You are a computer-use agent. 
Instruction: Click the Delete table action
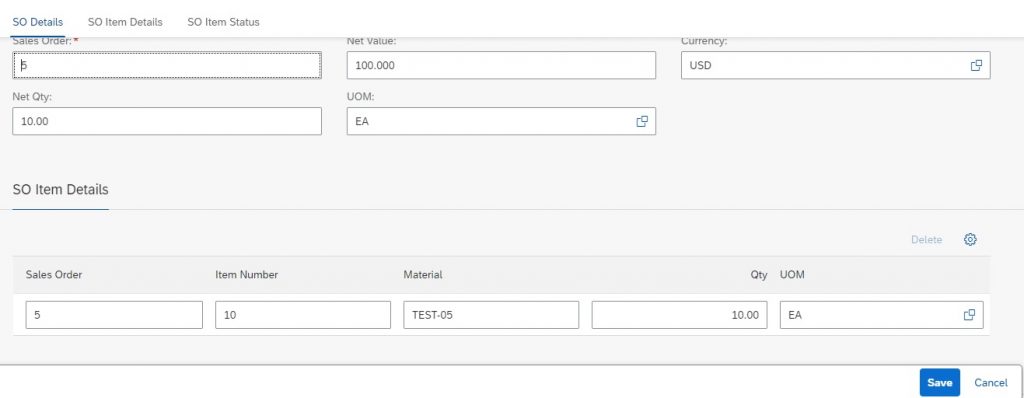pyautogui.click(x=927, y=240)
